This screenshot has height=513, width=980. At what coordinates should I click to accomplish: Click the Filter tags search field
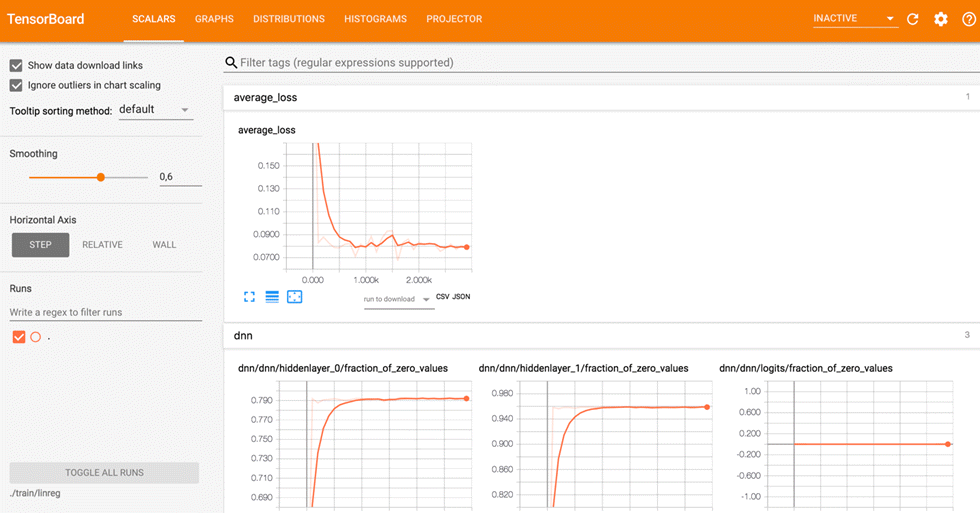(600, 62)
